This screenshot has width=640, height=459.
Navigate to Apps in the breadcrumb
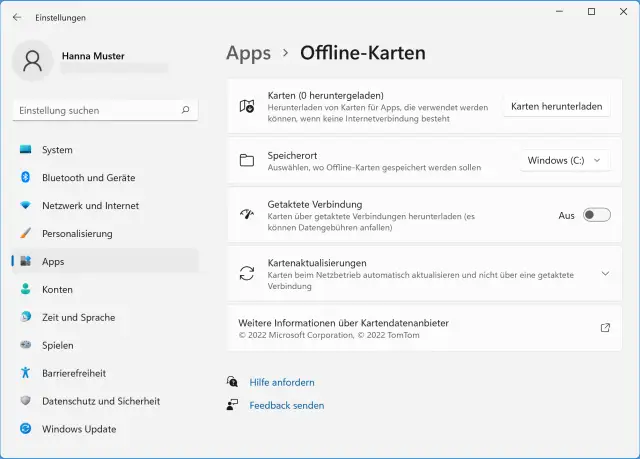click(248, 53)
